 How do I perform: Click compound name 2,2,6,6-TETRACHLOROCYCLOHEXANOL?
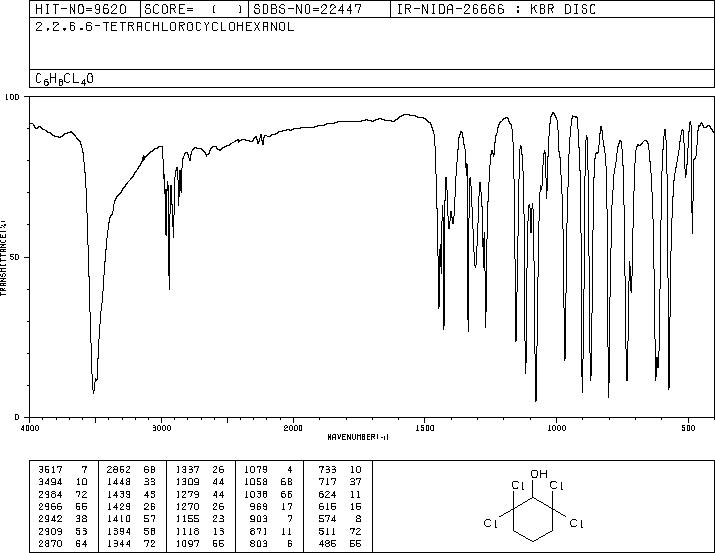point(165,27)
